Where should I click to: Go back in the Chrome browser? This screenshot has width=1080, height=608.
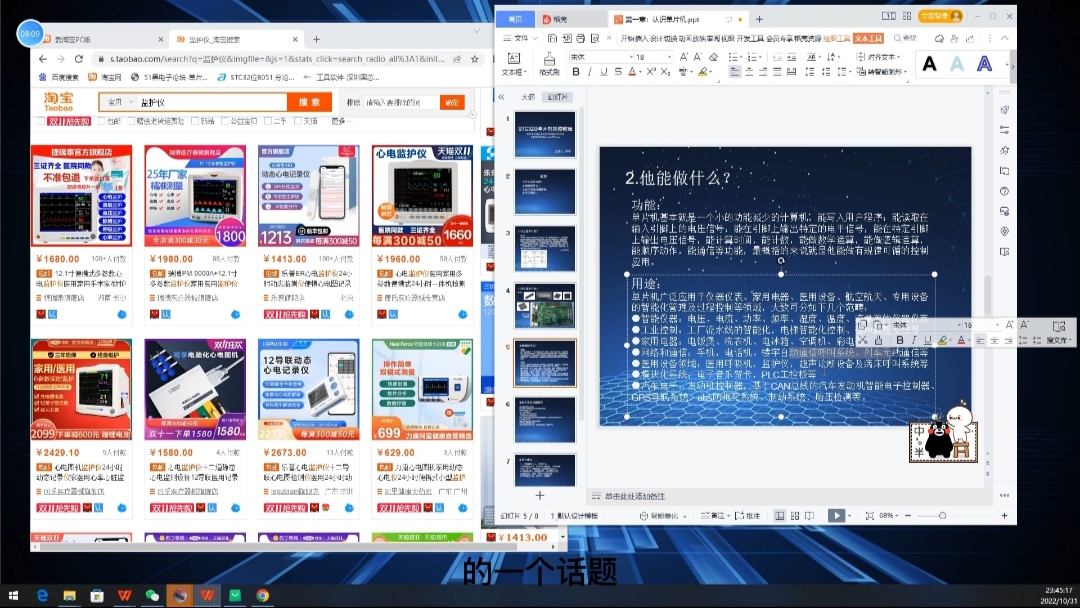point(43,59)
